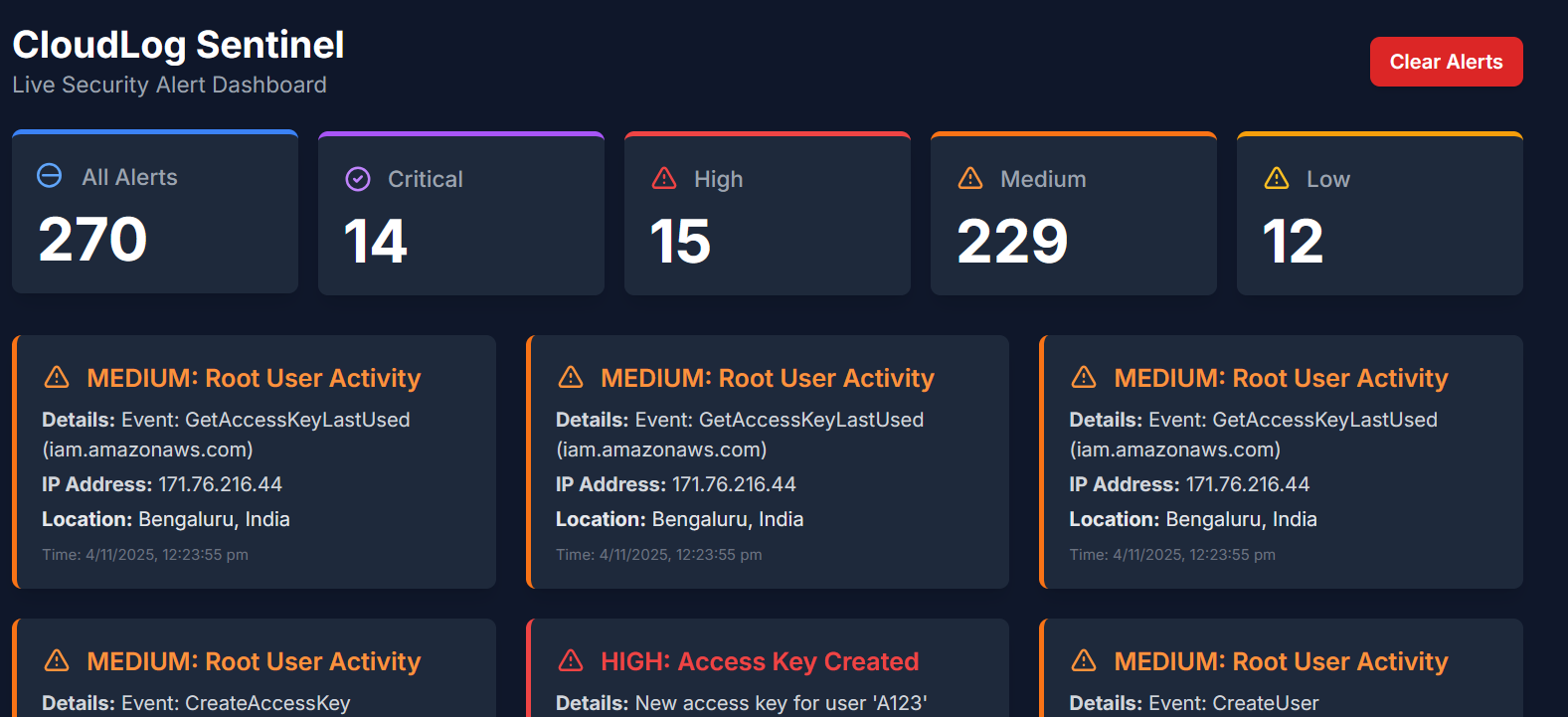Click the CloudLog Sentinel heading

178,45
